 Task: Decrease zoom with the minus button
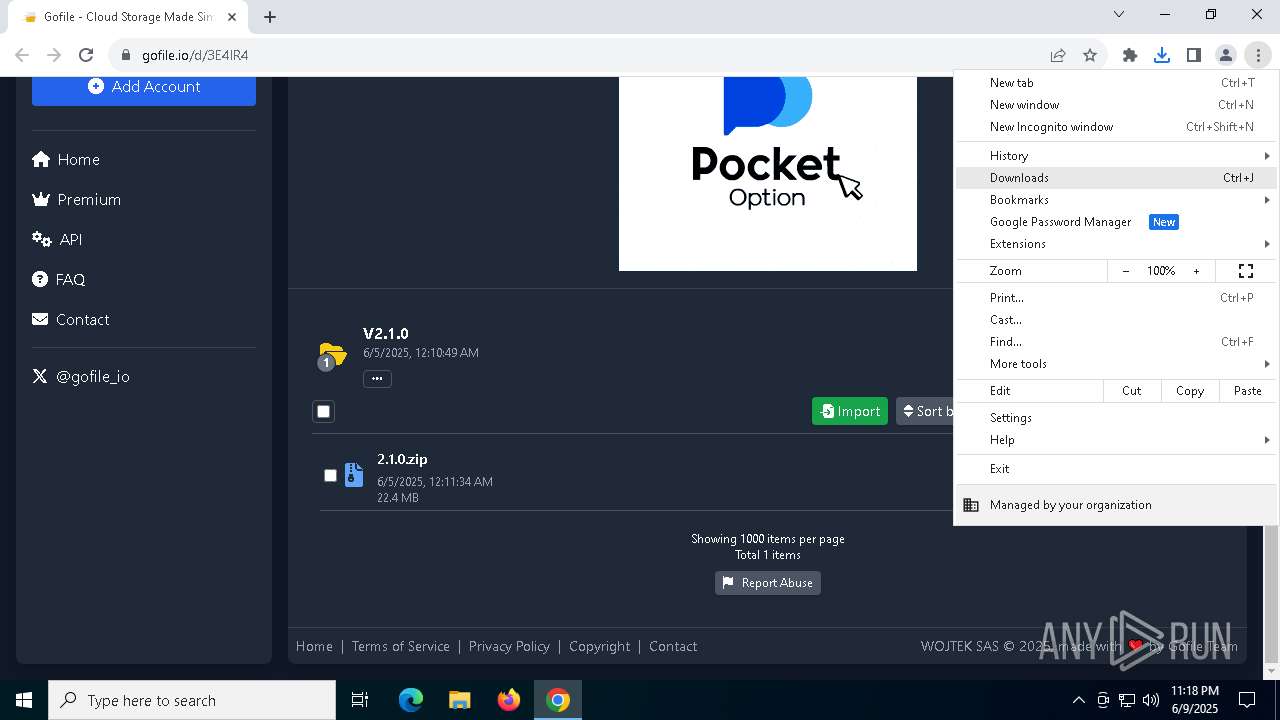[1126, 271]
